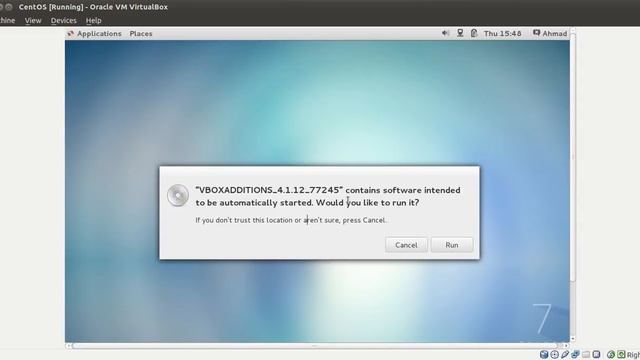This screenshot has height=360, width=640.
Task: Click the green host key capture indicator
Action: click(x=621, y=354)
